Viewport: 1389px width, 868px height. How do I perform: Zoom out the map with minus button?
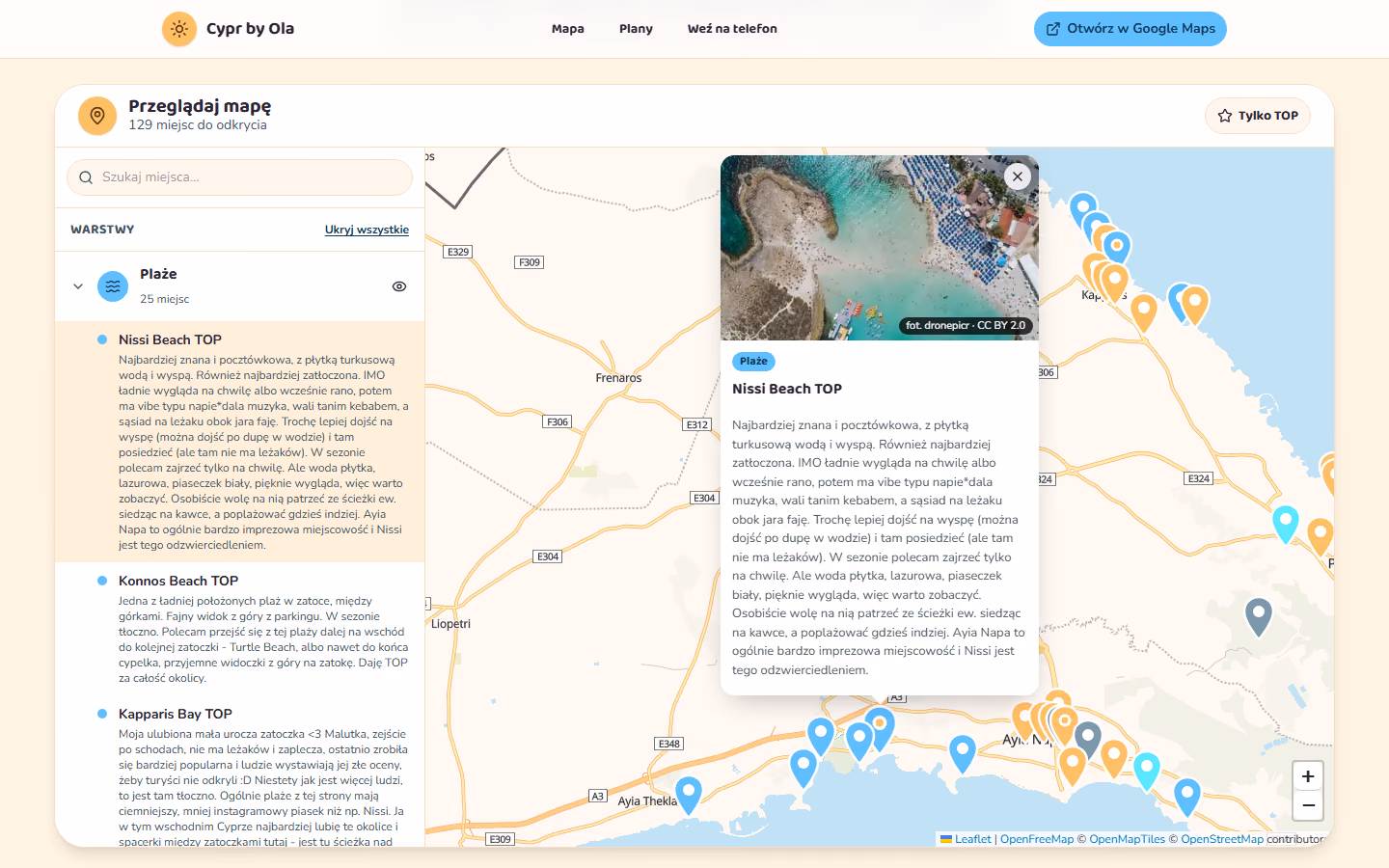[1308, 805]
